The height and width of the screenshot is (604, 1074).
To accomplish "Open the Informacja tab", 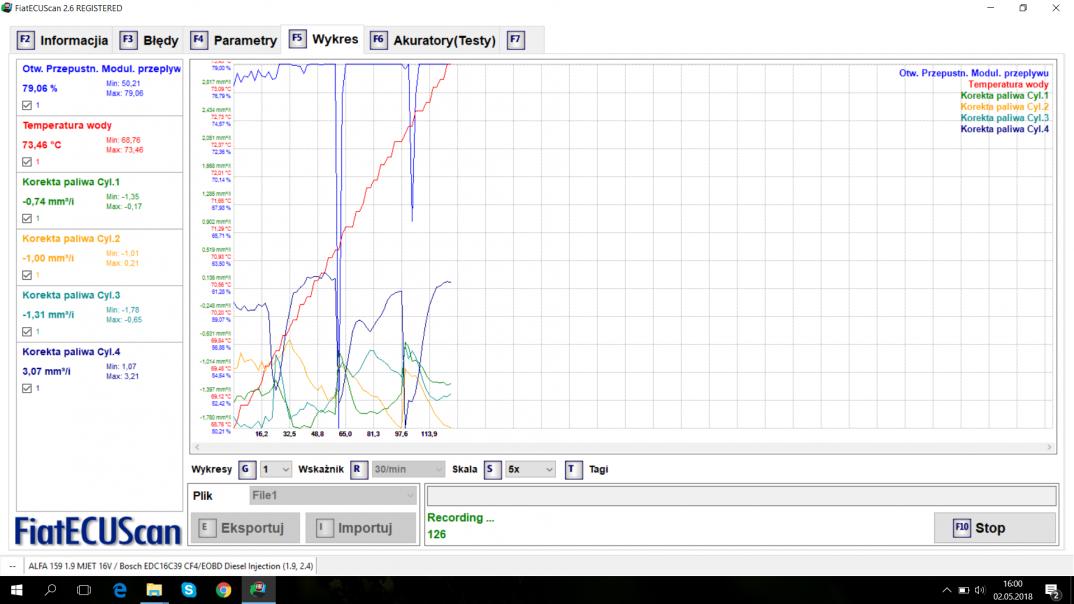I will coord(62,40).
